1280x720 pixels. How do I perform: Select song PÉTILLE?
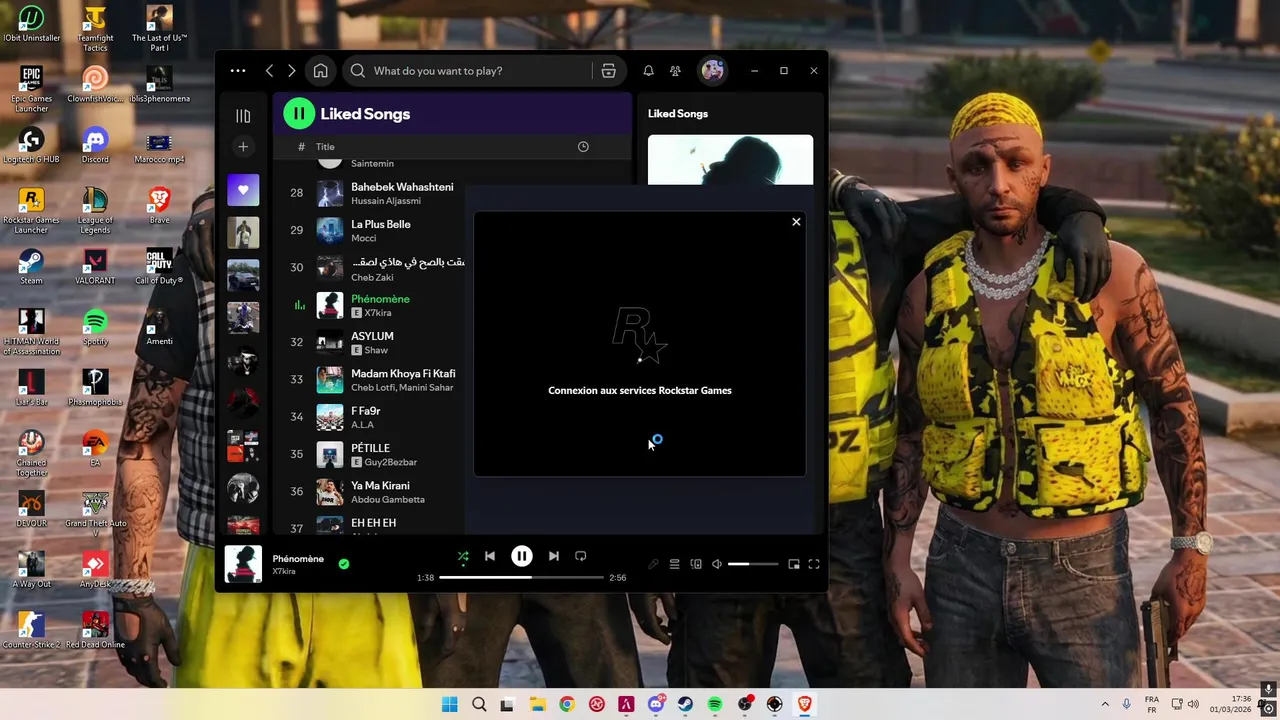coord(370,448)
